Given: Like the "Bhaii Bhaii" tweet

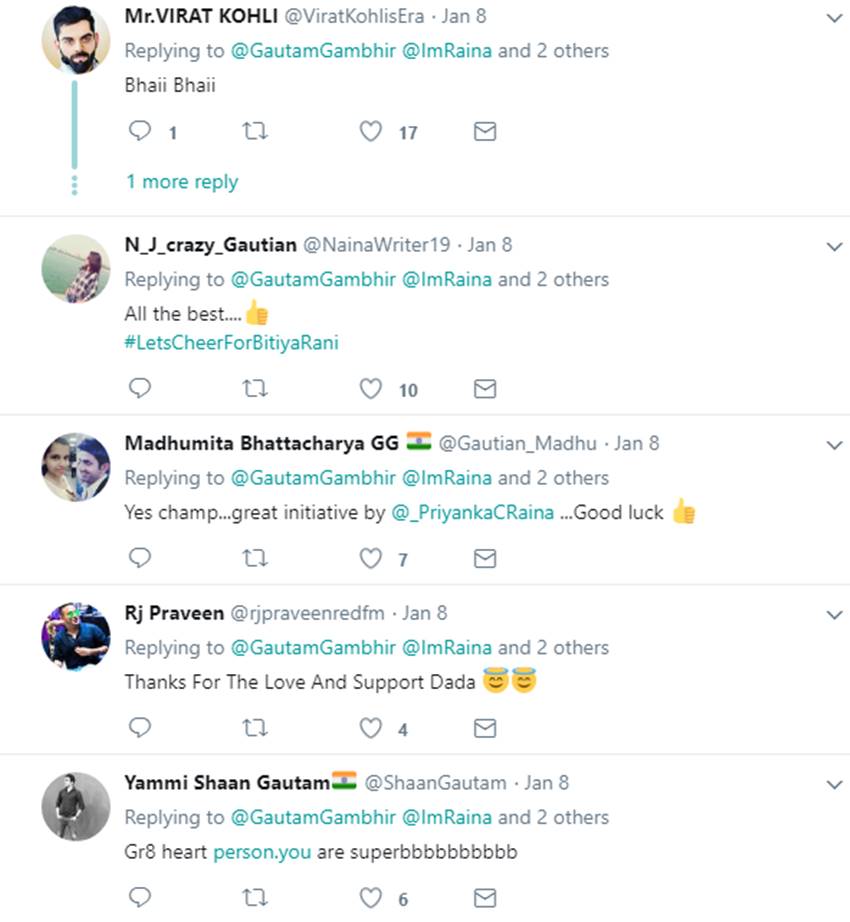Looking at the screenshot, I should point(371,131).
